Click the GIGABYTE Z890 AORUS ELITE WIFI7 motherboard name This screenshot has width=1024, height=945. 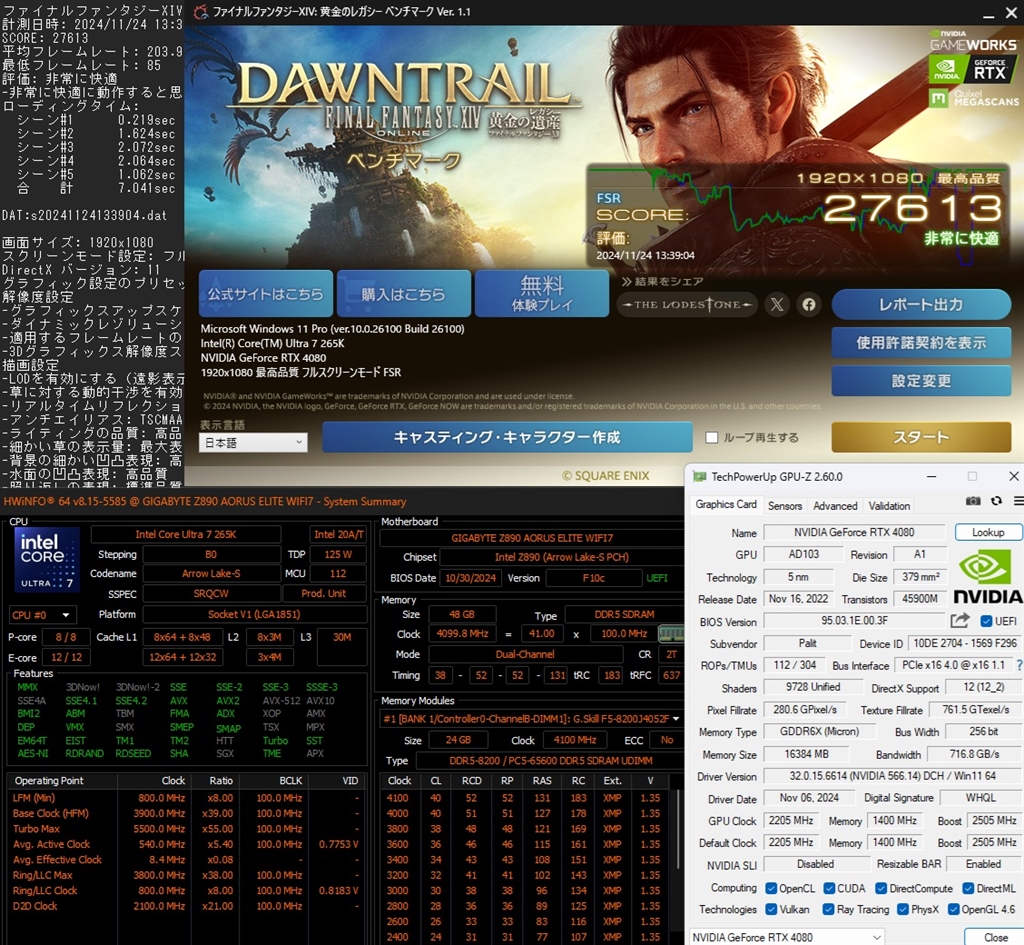pyautogui.click(x=532, y=538)
